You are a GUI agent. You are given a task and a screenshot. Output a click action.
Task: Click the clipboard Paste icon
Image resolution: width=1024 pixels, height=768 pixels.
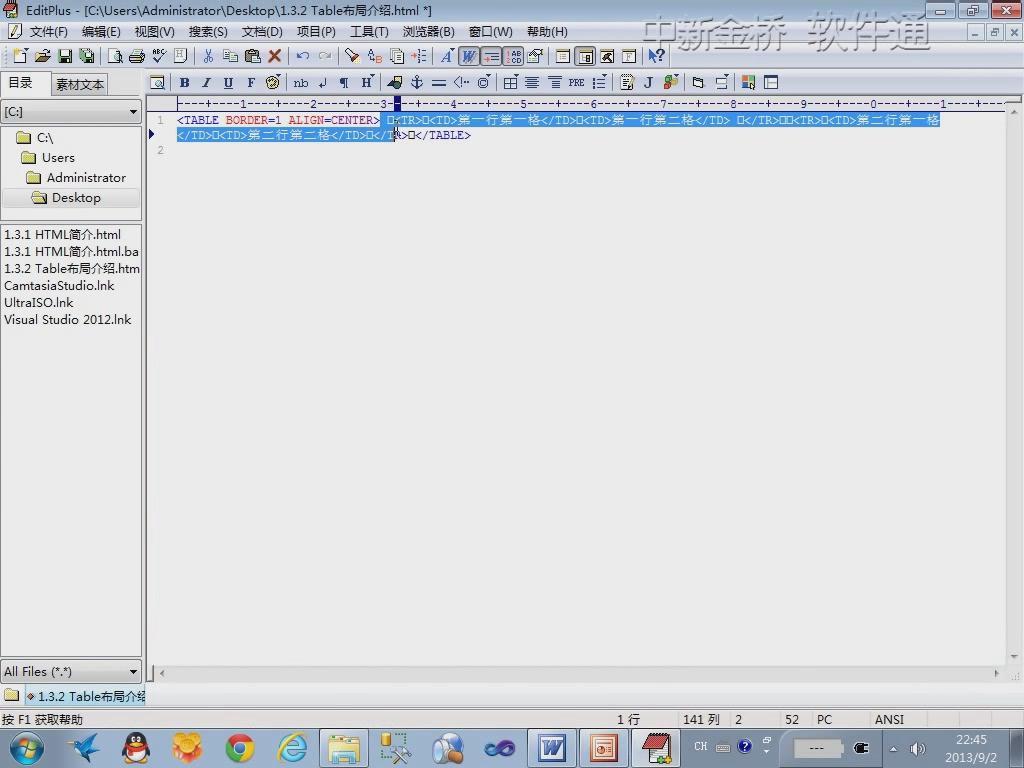point(252,56)
